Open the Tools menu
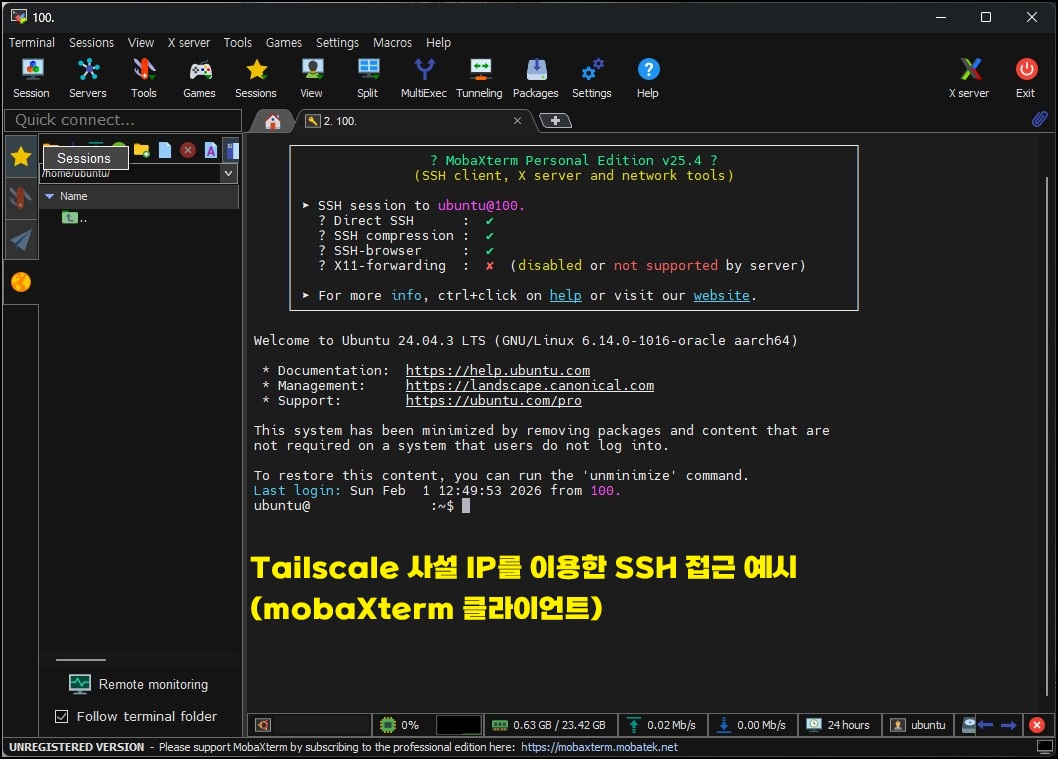 pyautogui.click(x=238, y=43)
